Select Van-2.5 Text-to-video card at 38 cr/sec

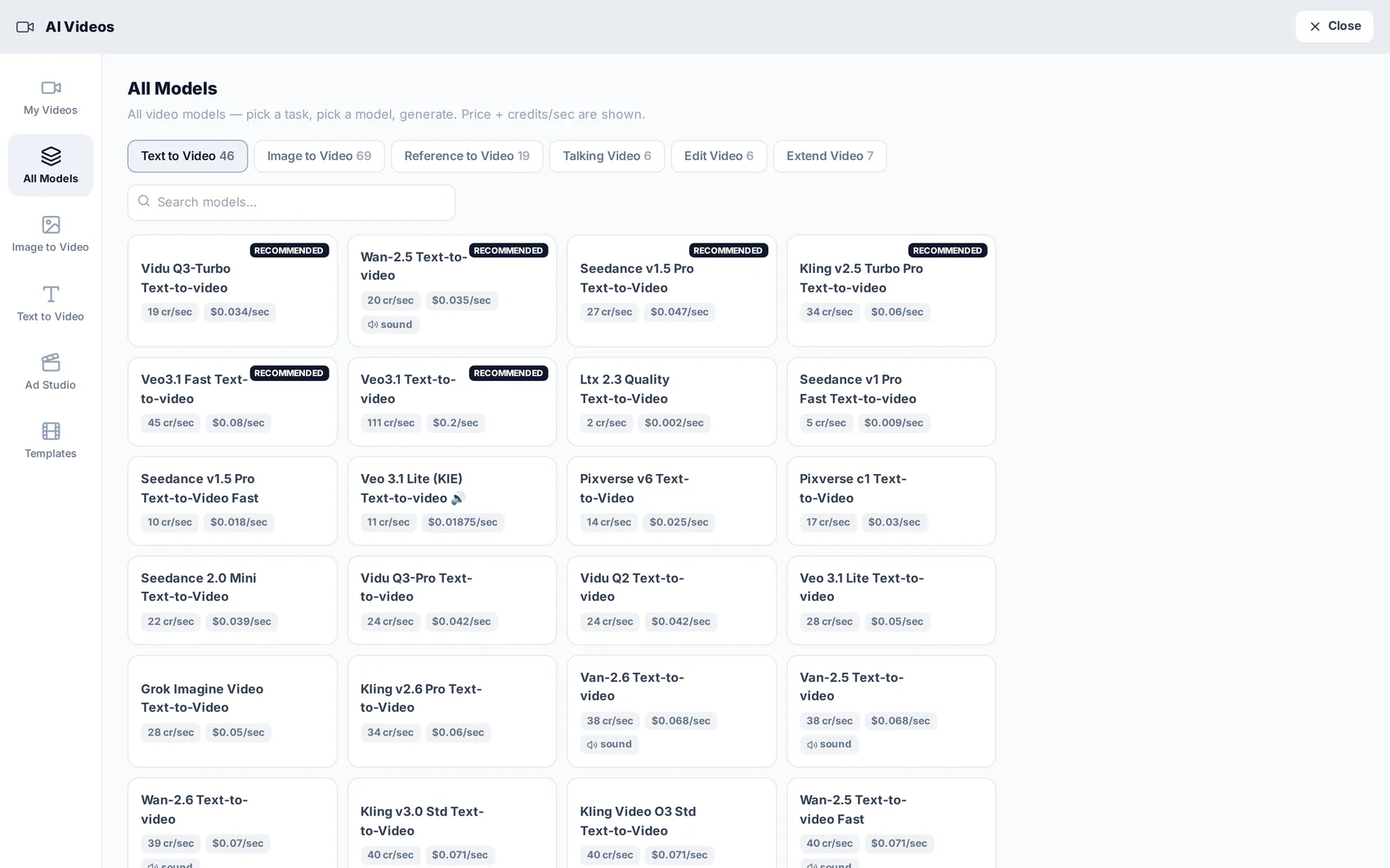click(891, 711)
